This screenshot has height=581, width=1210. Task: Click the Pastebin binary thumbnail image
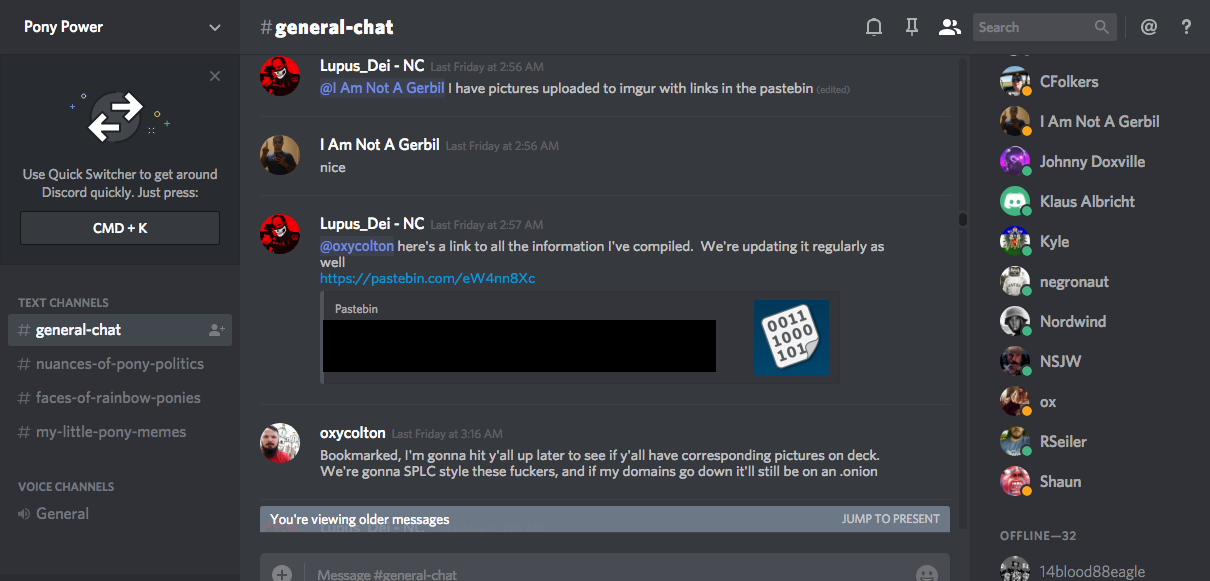(x=791, y=337)
